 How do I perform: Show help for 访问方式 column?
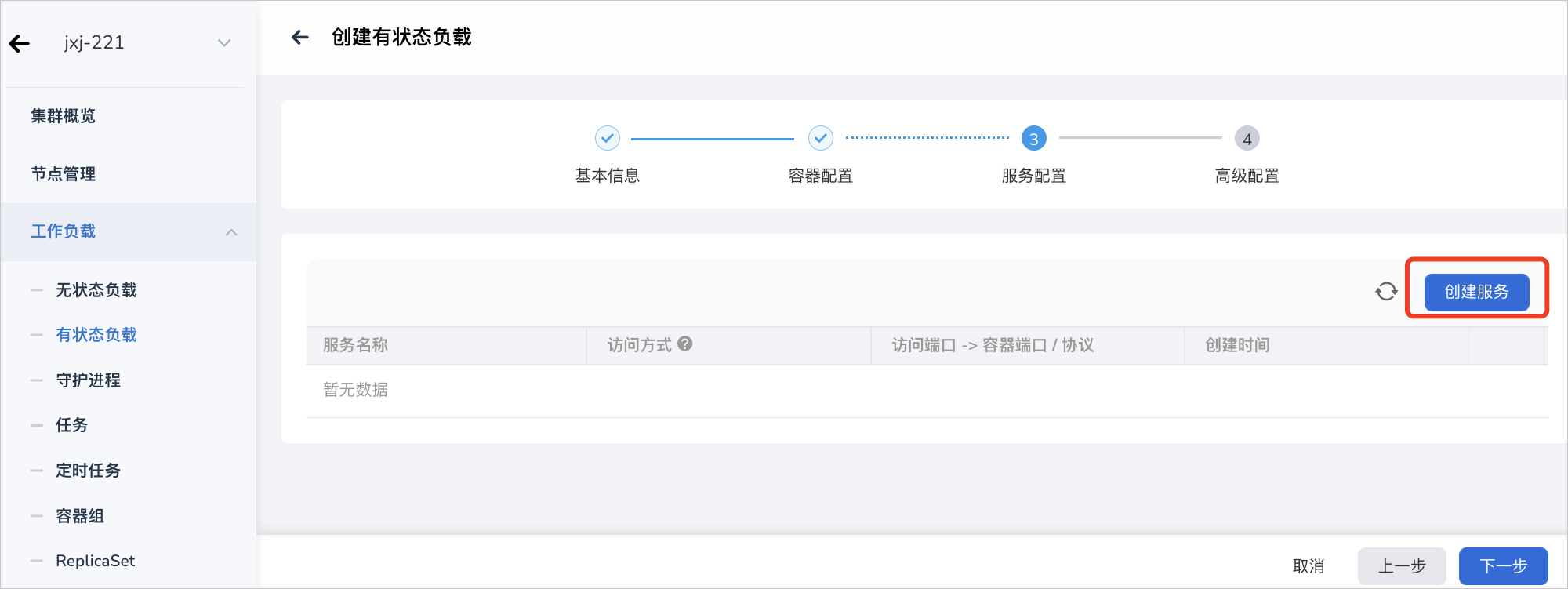pyautogui.click(x=685, y=344)
